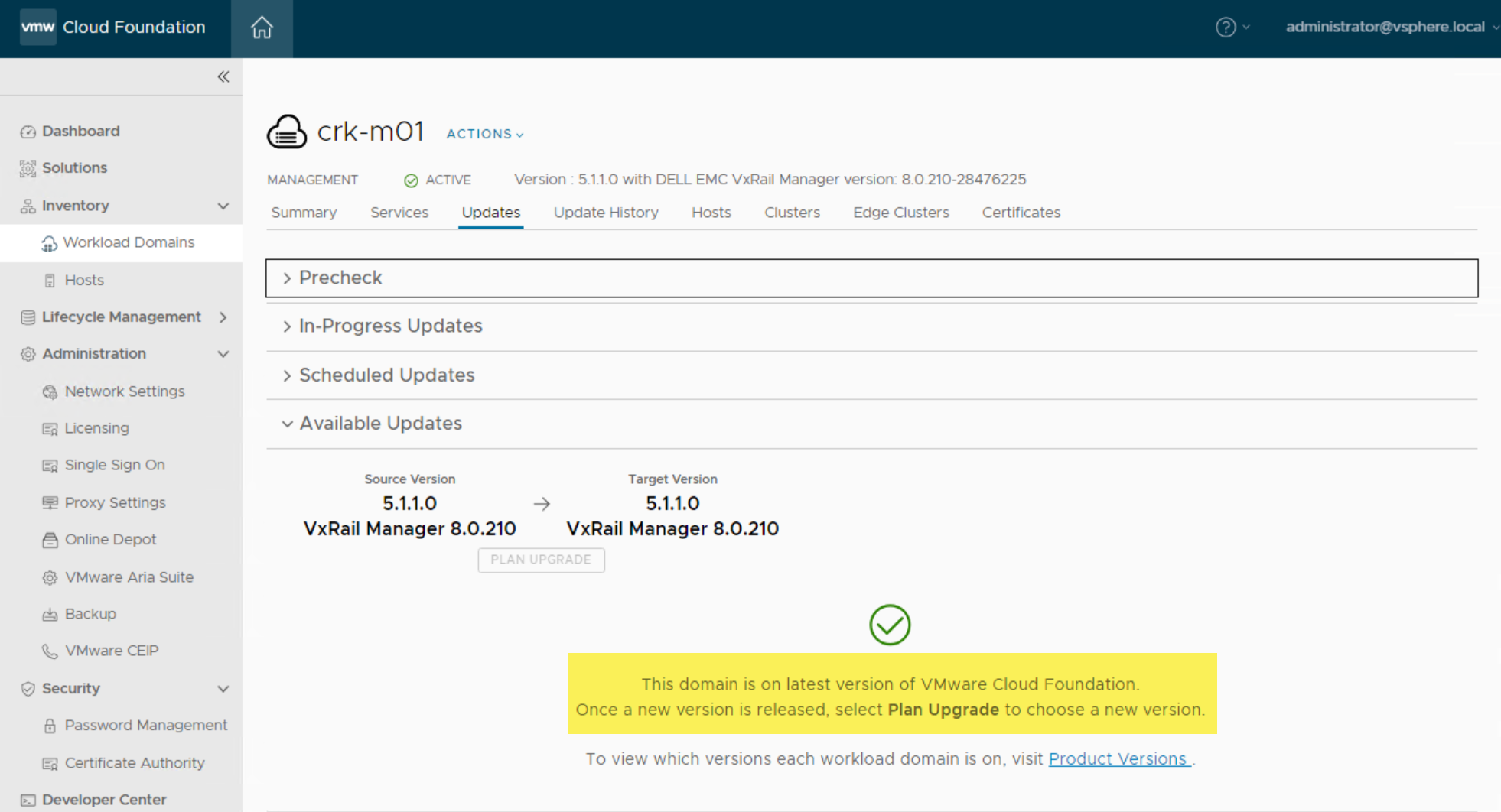
Task: Click the Backup icon in Administration
Action: (50, 615)
